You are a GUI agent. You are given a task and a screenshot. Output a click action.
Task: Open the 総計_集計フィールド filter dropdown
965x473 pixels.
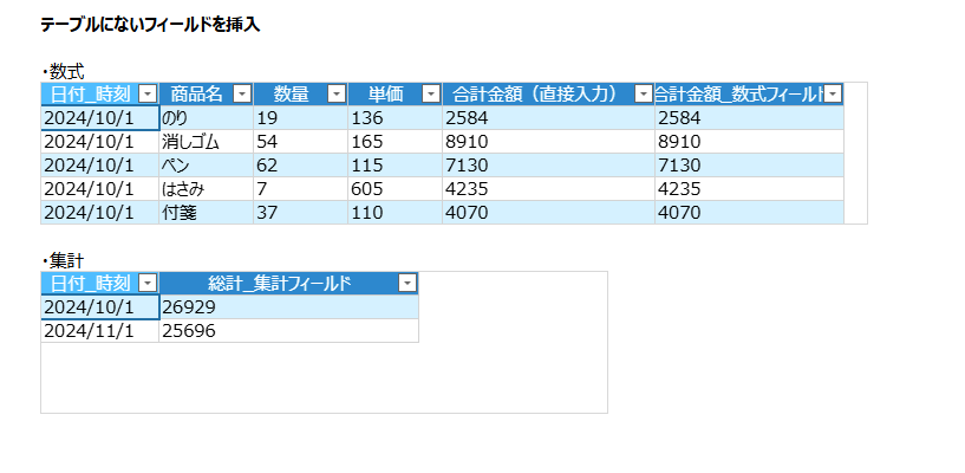[407, 283]
